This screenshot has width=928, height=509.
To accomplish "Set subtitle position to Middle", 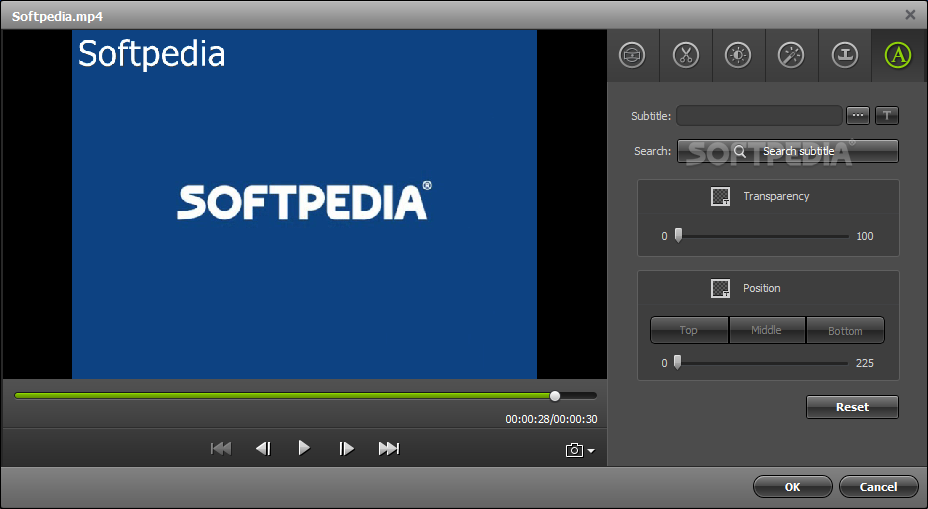I will click(767, 330).
